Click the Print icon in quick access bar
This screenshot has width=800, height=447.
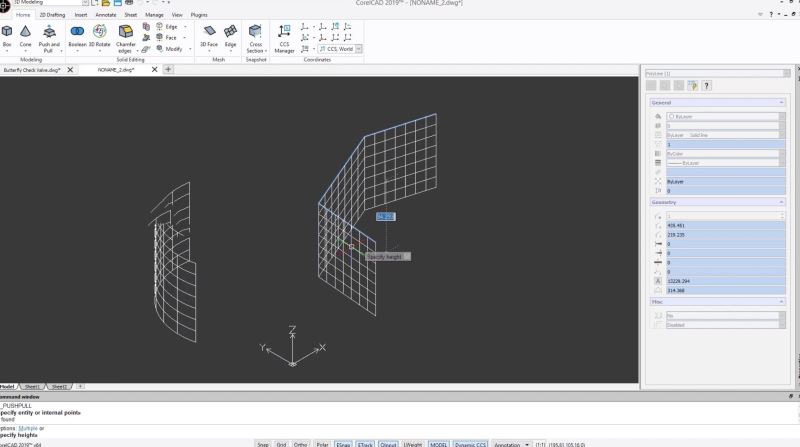tap(129, 3)
